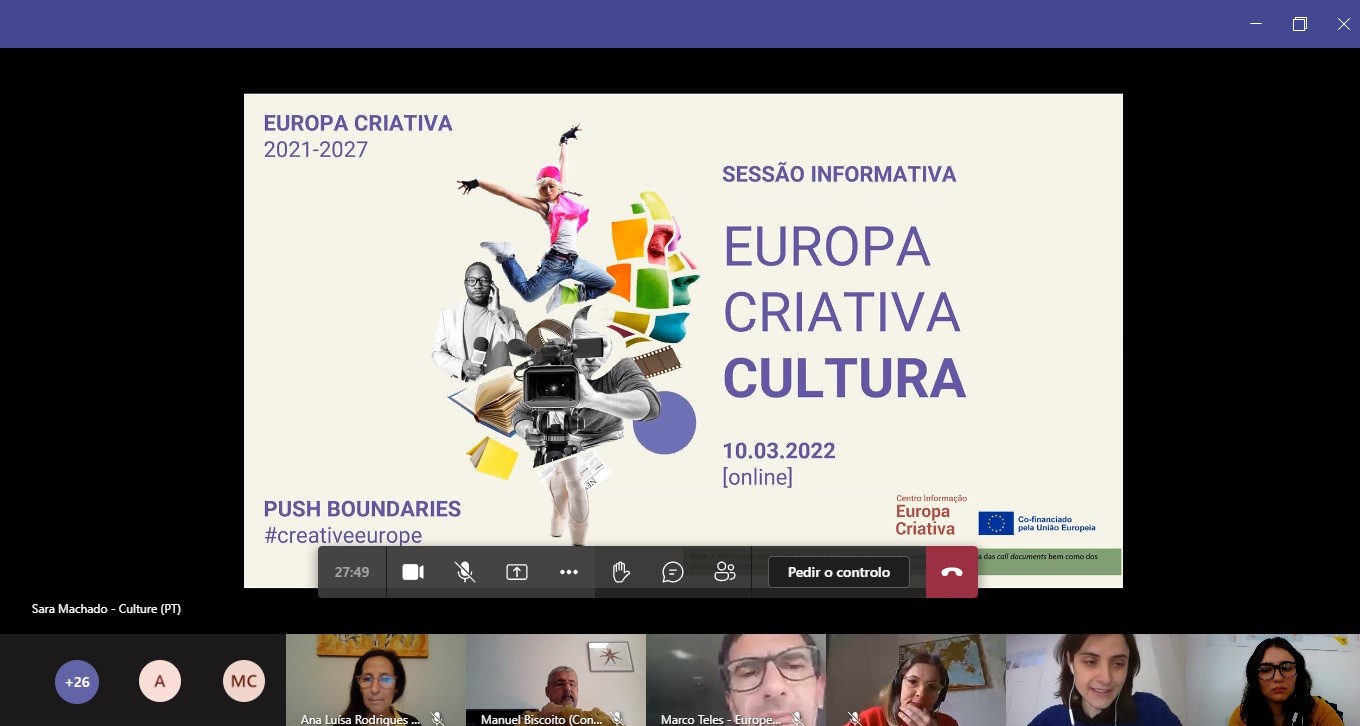Click the 2021-2027 text on the slide
The height and width of the screenshot is (726, 1360).
click(x=316, y=150)
